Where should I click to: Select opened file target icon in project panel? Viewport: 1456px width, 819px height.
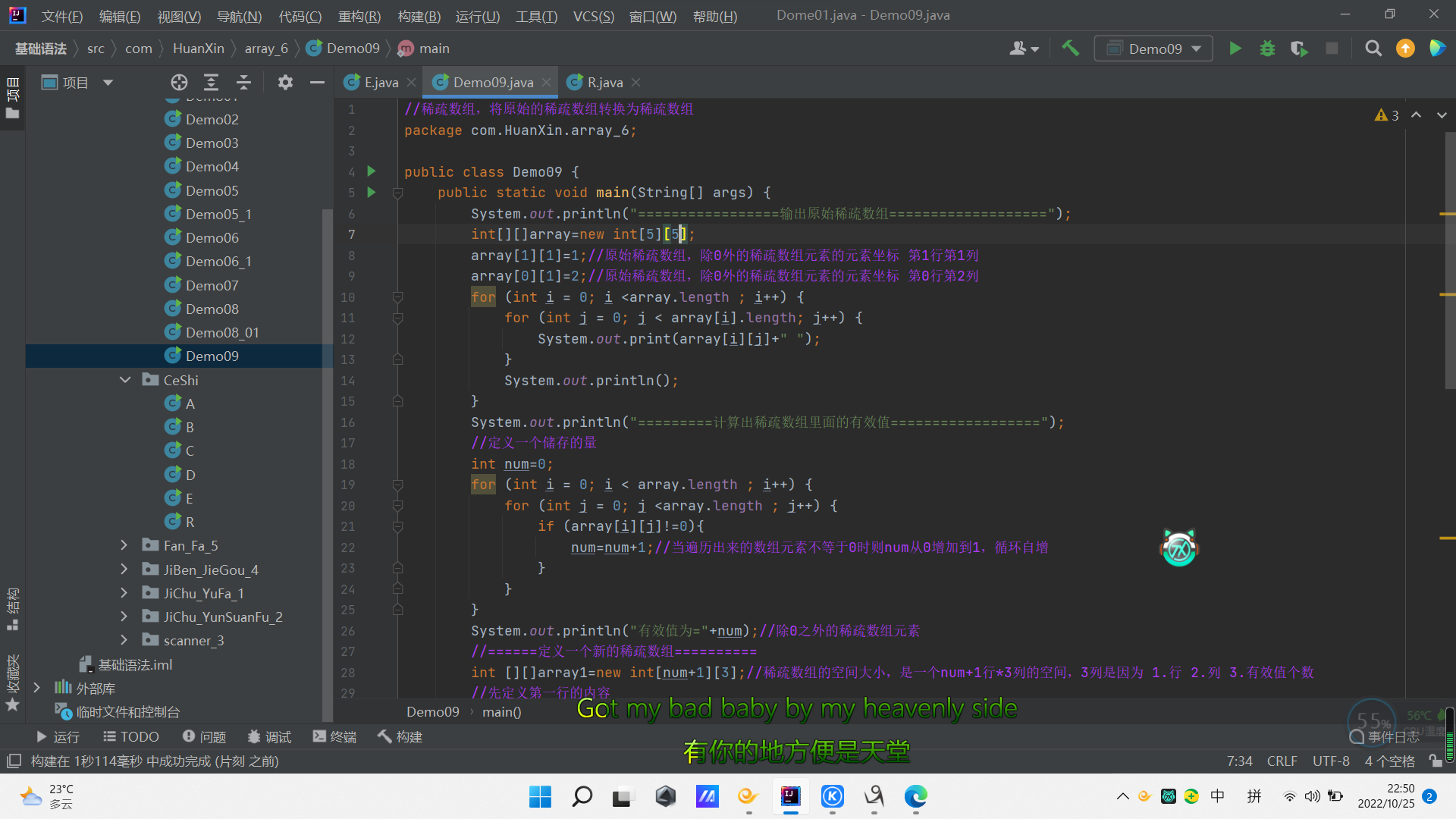click(x=179, y=83)
